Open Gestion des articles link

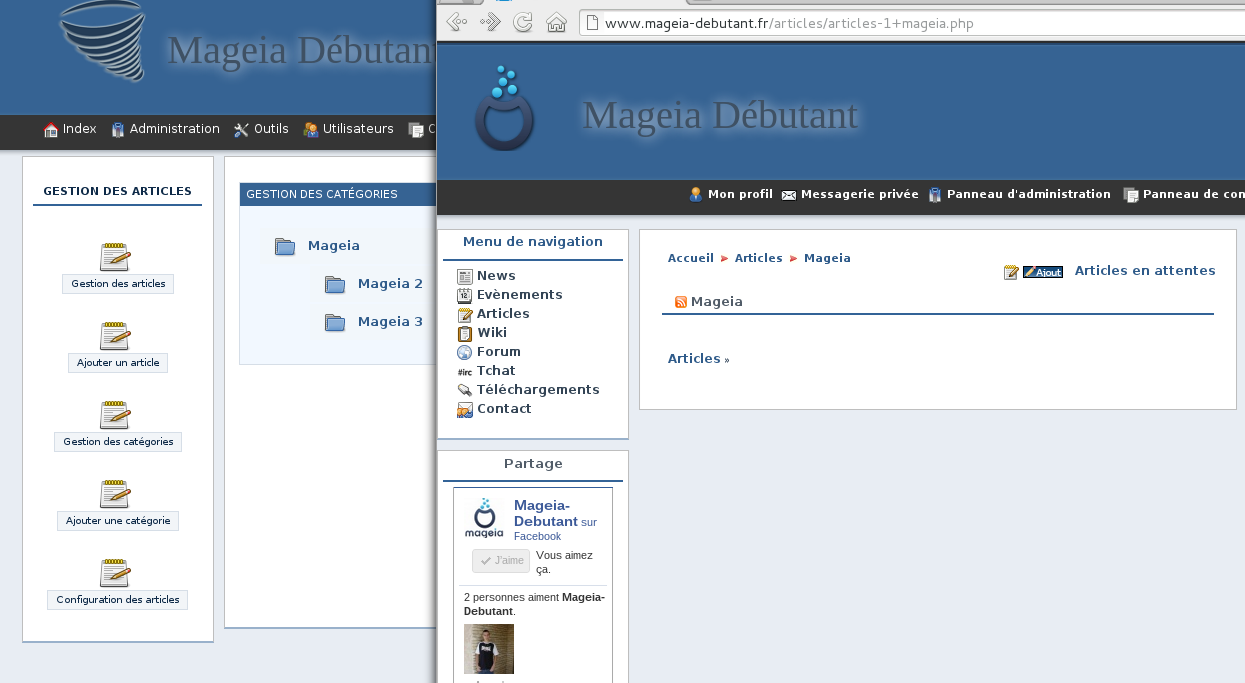pyautogui.click(x=118, y=284)
